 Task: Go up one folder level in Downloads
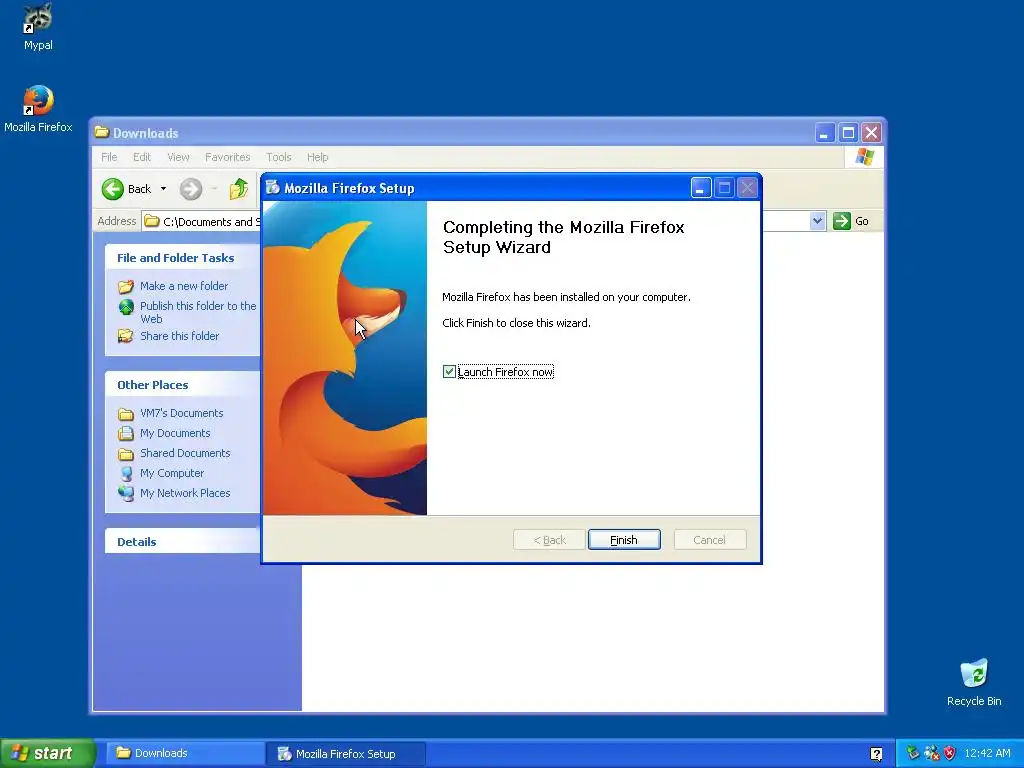(239, 189)
